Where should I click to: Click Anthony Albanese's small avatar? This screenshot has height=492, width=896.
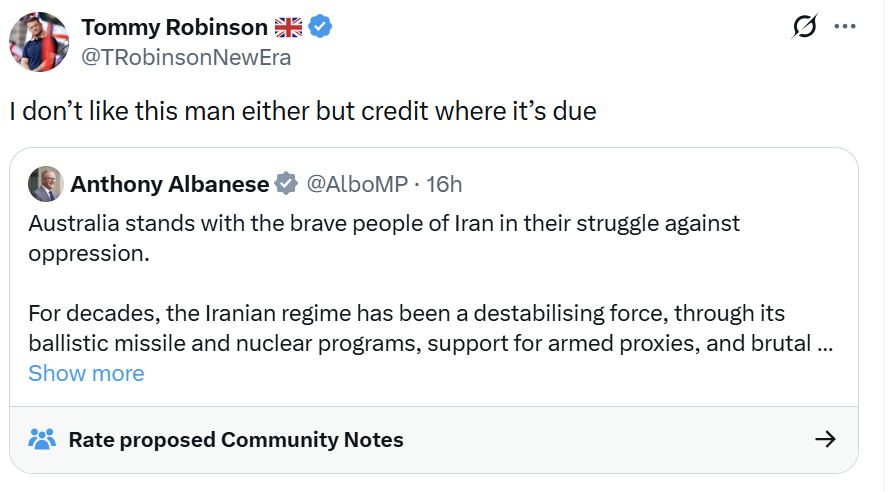(x=45, y=184)
